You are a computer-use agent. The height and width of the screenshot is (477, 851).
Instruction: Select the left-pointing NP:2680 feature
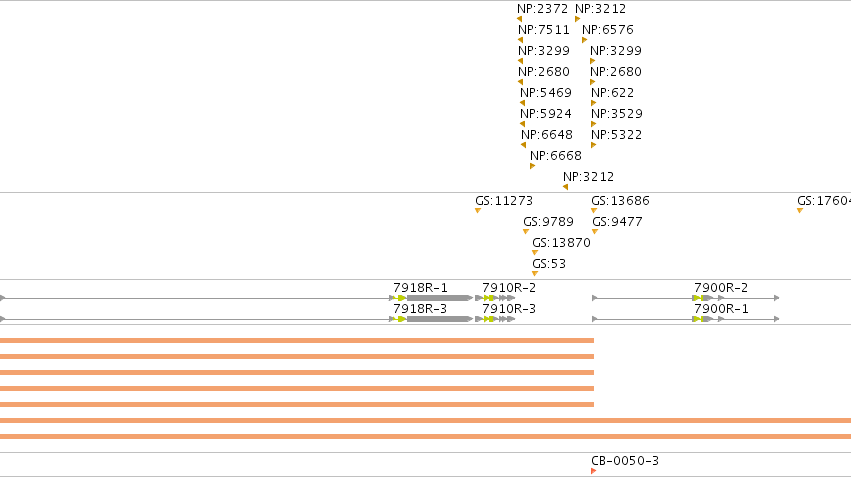[x=520, y=82]
